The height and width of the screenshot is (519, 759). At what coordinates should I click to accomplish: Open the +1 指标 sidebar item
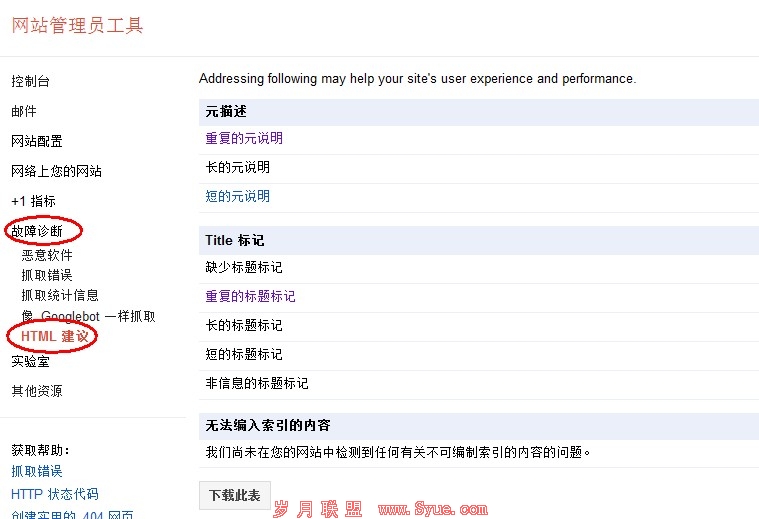click(33, 201)
